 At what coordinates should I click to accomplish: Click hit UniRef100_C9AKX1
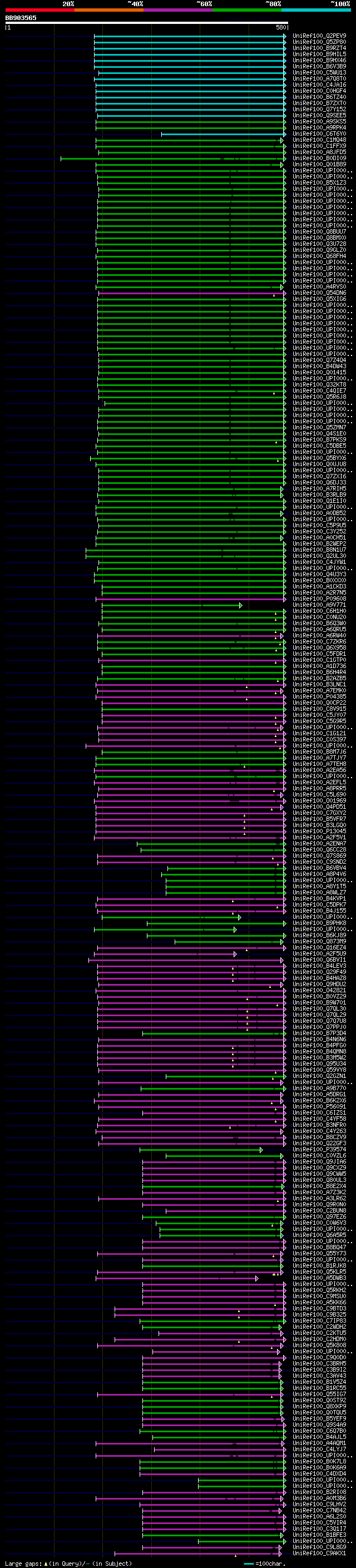click(x=319, y=1554)
